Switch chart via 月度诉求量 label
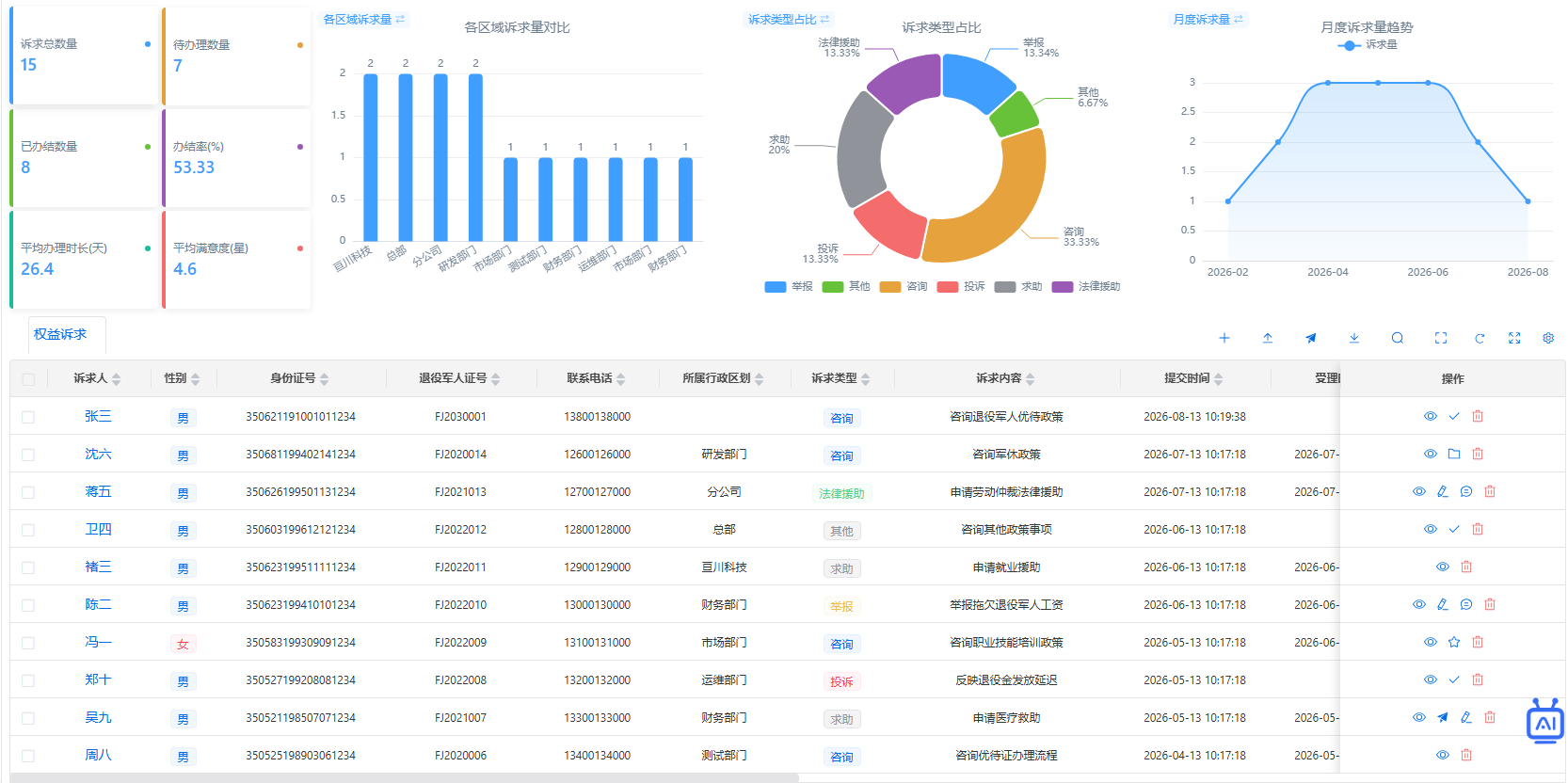 1208,19
